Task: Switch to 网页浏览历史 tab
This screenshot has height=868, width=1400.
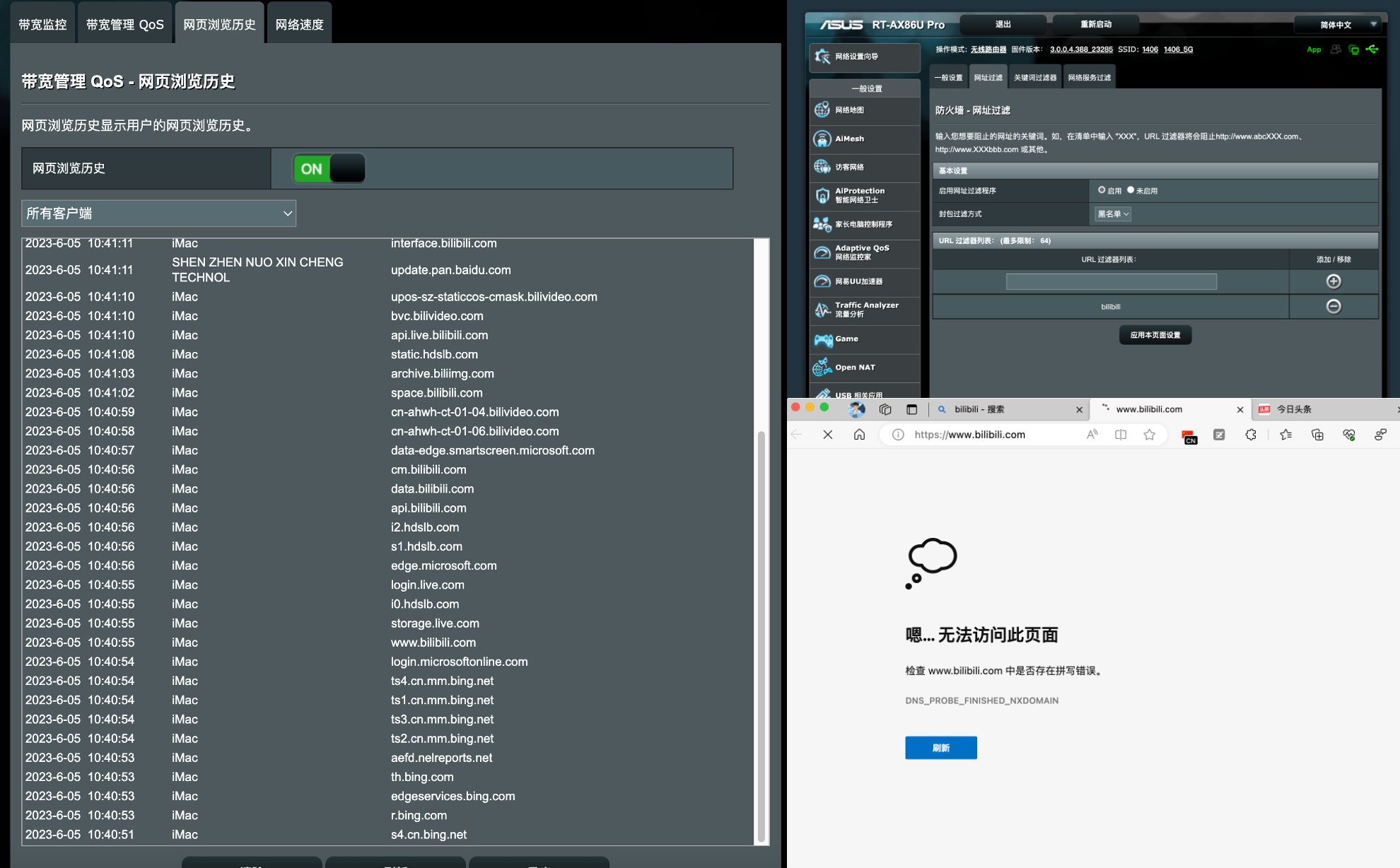Action: (220, 25)
